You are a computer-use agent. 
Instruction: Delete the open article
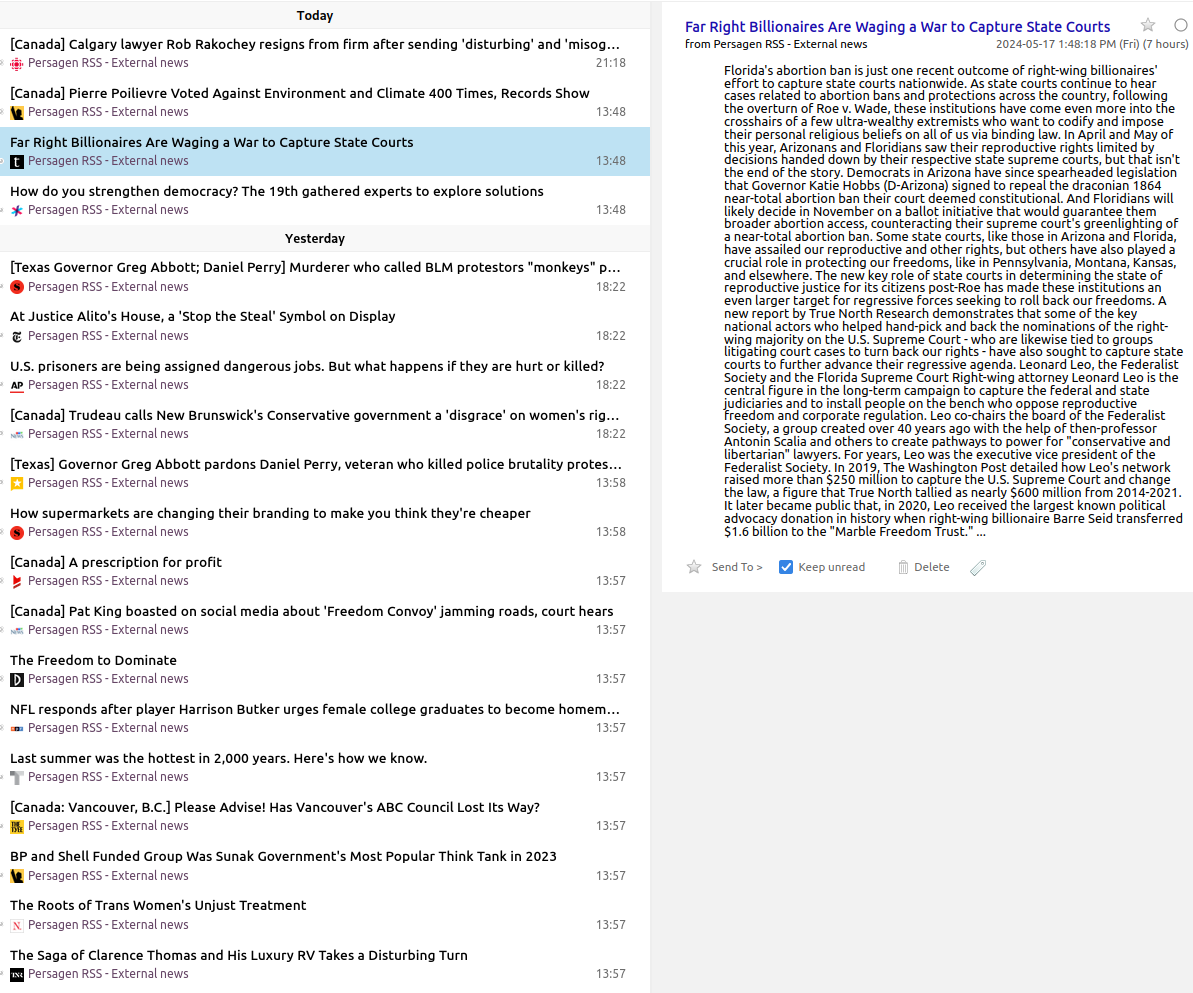(924, 567)
